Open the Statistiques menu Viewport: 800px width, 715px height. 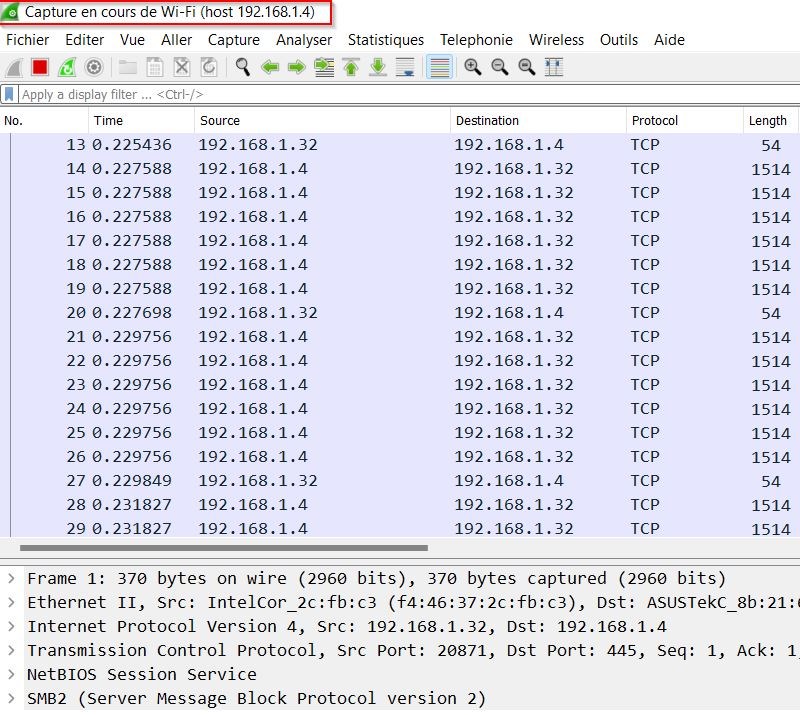point(385,40)
